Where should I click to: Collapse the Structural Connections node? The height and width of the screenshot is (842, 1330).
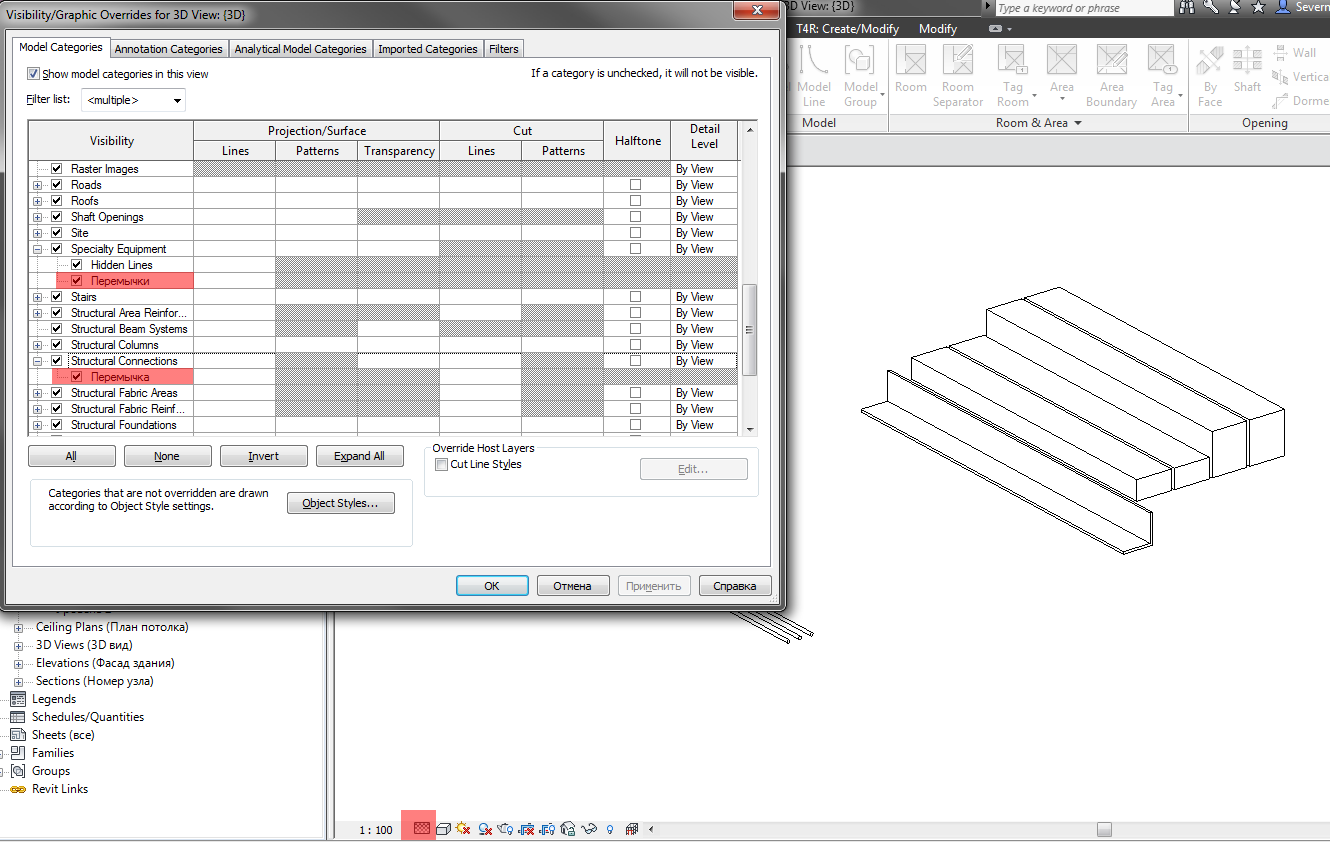click(38, 361)
